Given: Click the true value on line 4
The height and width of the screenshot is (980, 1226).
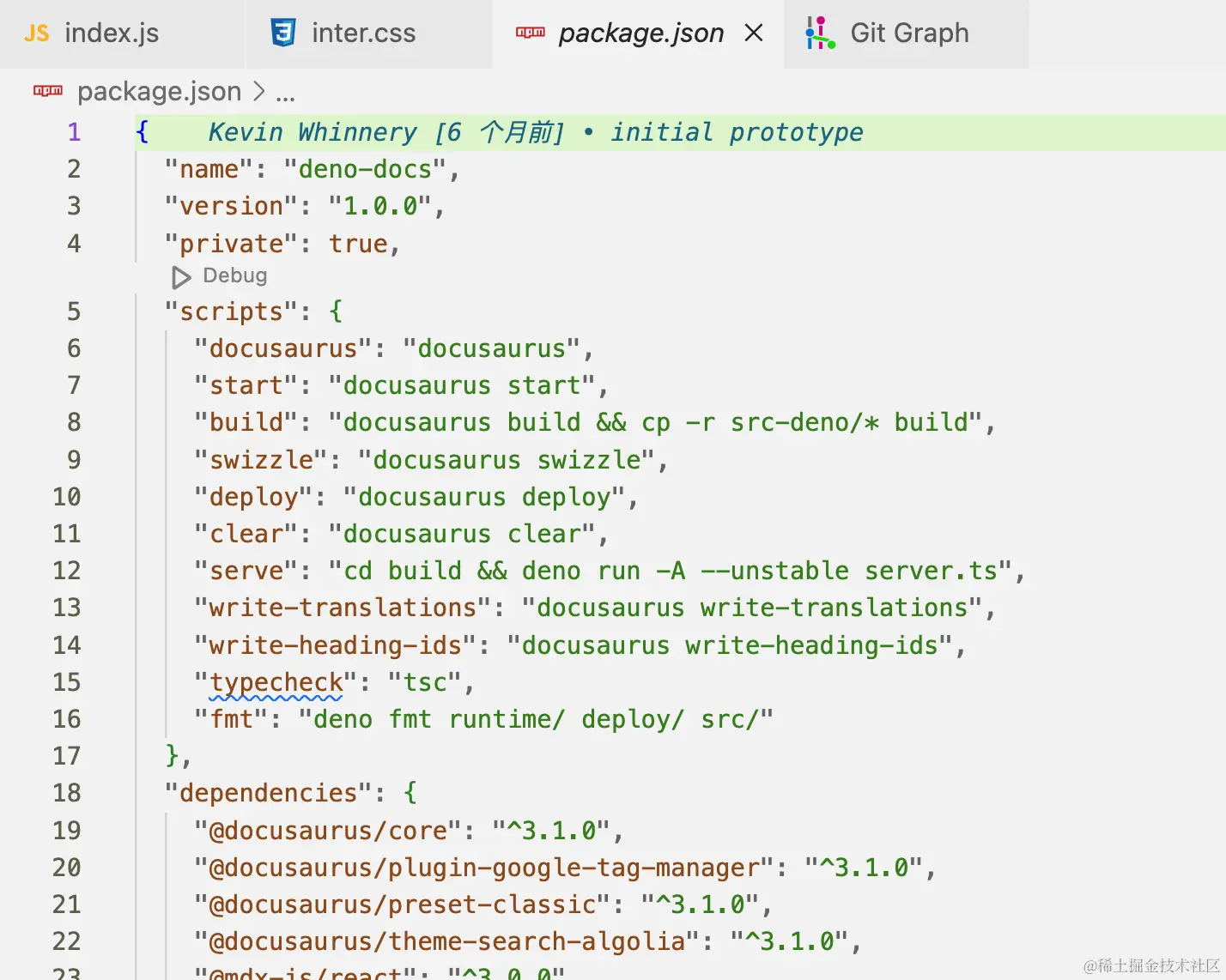Looking at the screenshot, I should (x=358, y=244).
